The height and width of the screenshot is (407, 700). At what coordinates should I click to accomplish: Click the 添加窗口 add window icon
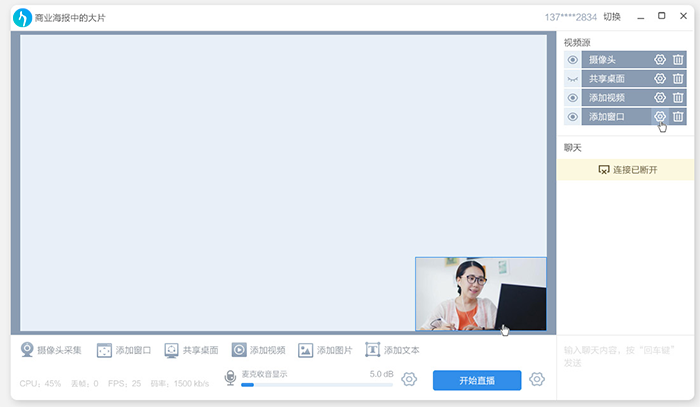104,350
